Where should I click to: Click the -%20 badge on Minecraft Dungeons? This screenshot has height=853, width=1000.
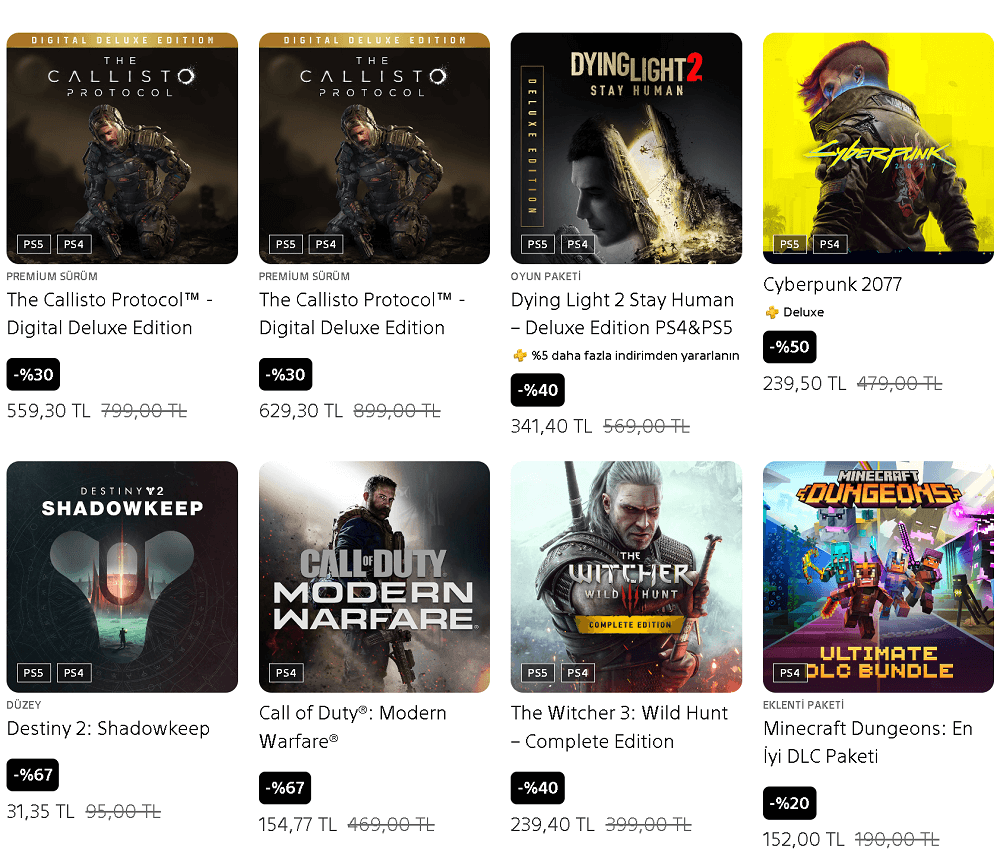coord(789,803)
